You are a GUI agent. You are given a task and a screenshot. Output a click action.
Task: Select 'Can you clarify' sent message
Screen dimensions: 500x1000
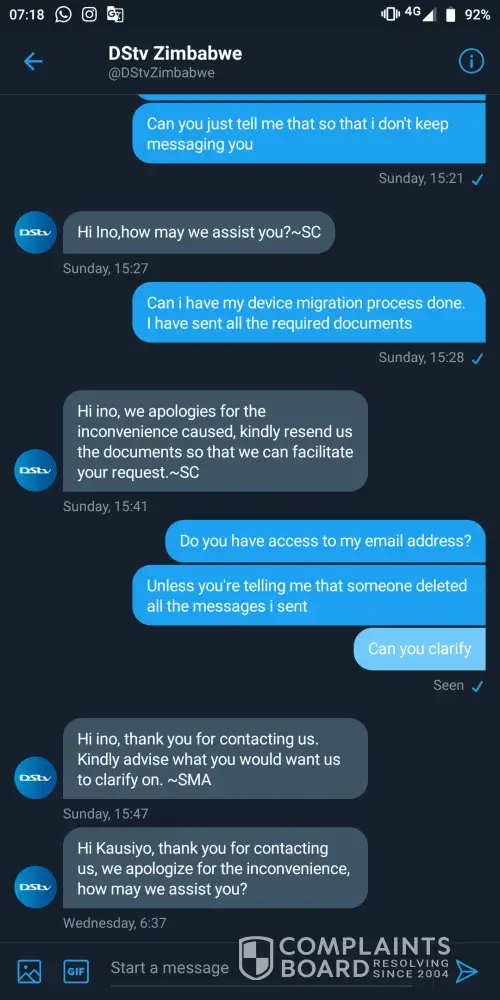point(420,649)
